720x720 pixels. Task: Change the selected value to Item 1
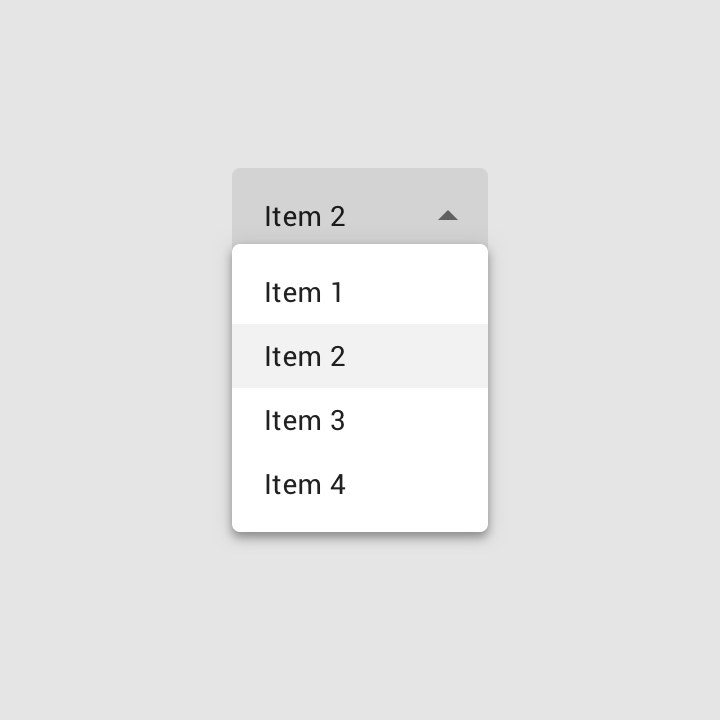coord(359,293)
